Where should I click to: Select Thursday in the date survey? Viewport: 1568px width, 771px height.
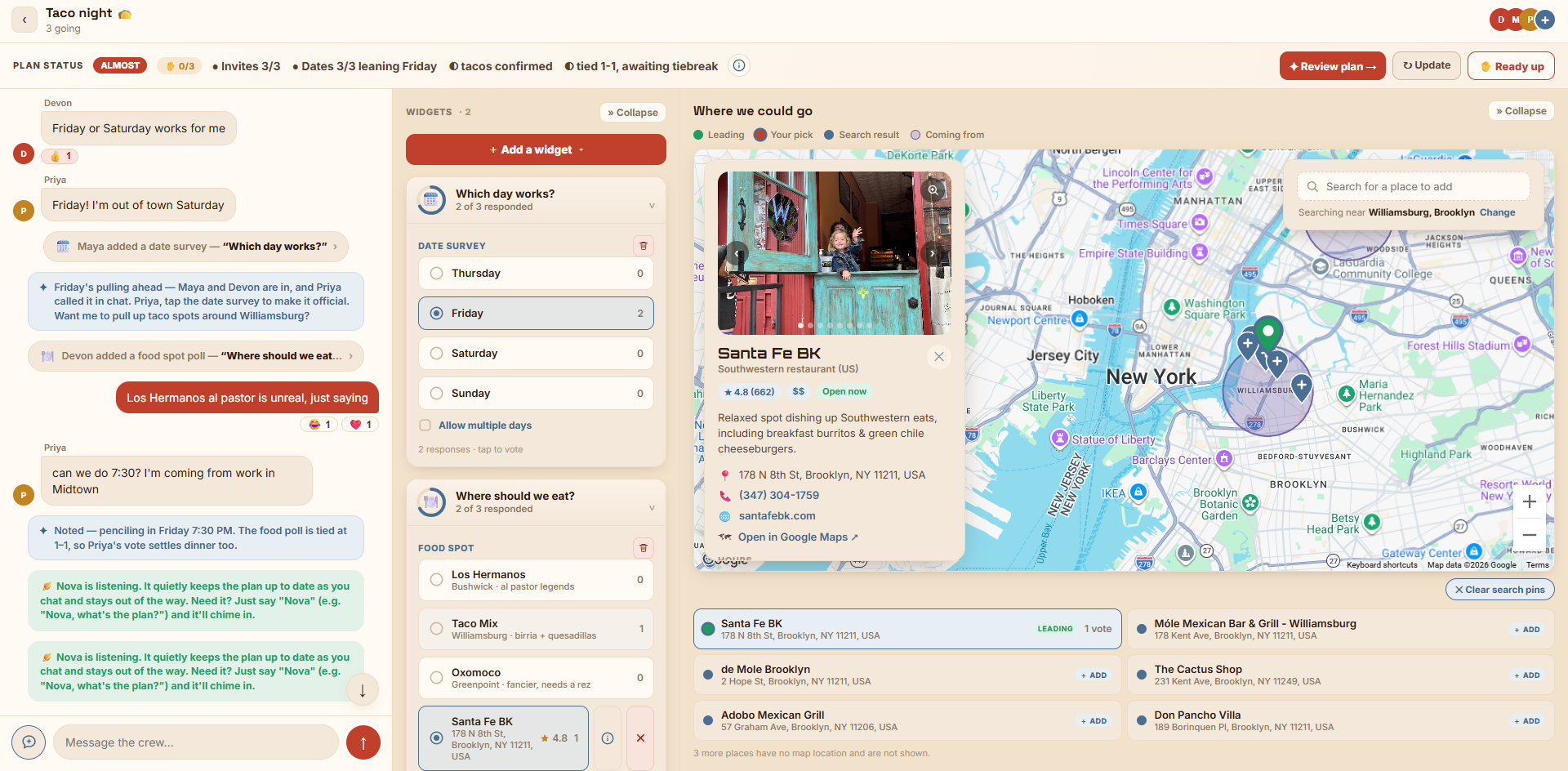(x=536, y=274)
